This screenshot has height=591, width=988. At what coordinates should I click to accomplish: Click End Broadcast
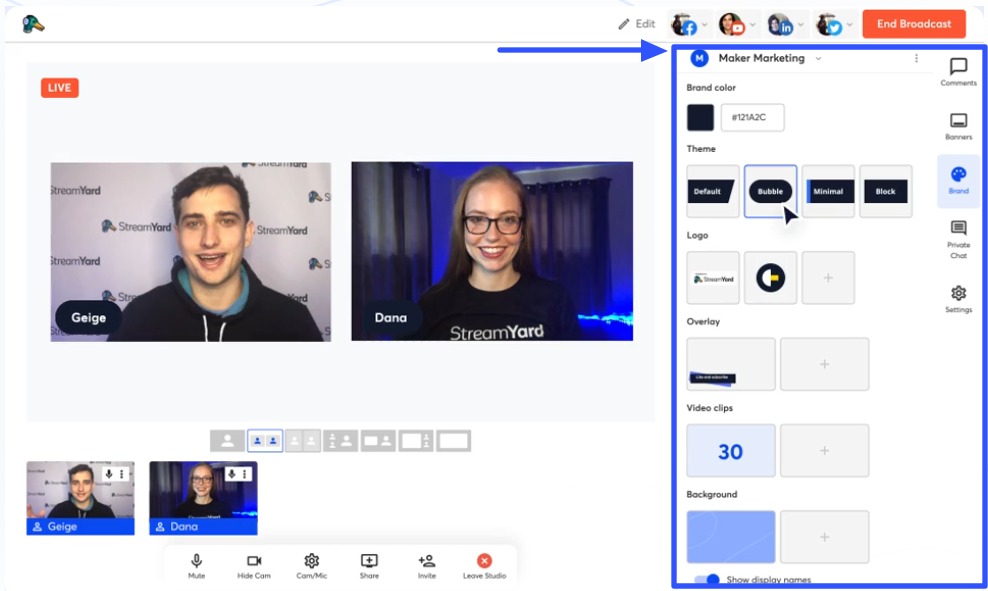tap(913, 23)
